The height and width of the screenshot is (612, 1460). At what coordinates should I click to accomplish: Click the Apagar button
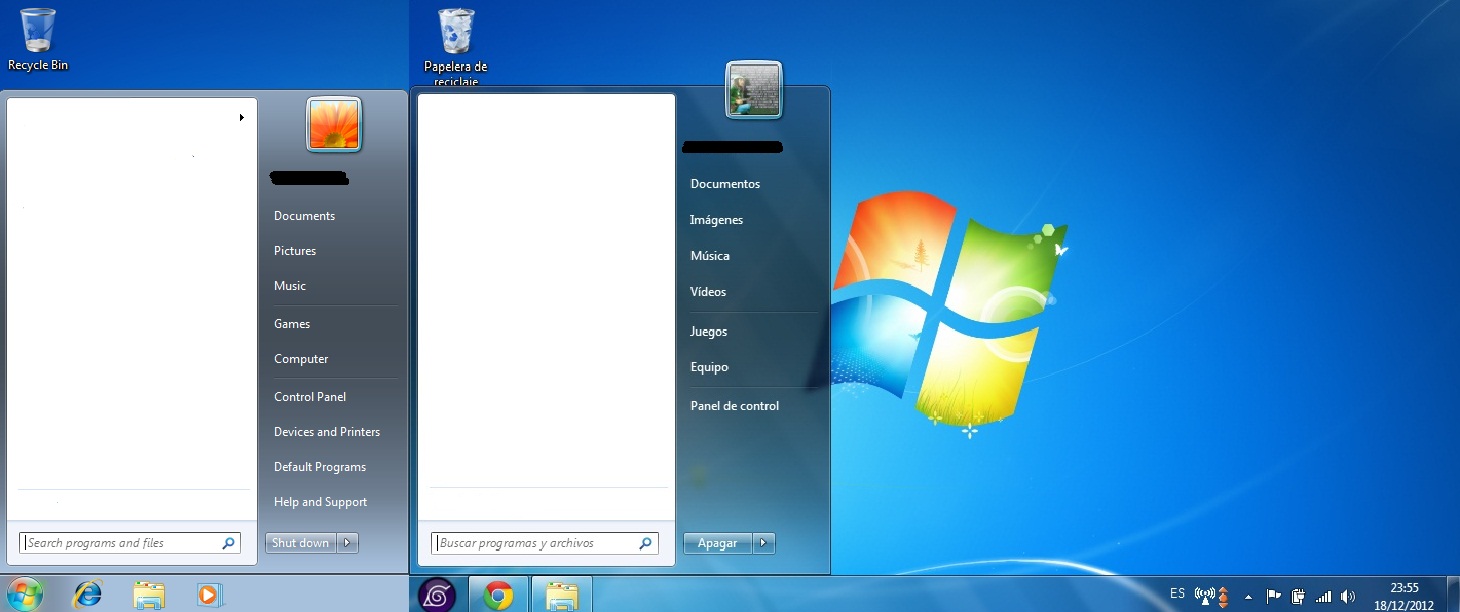click(718, 543)
